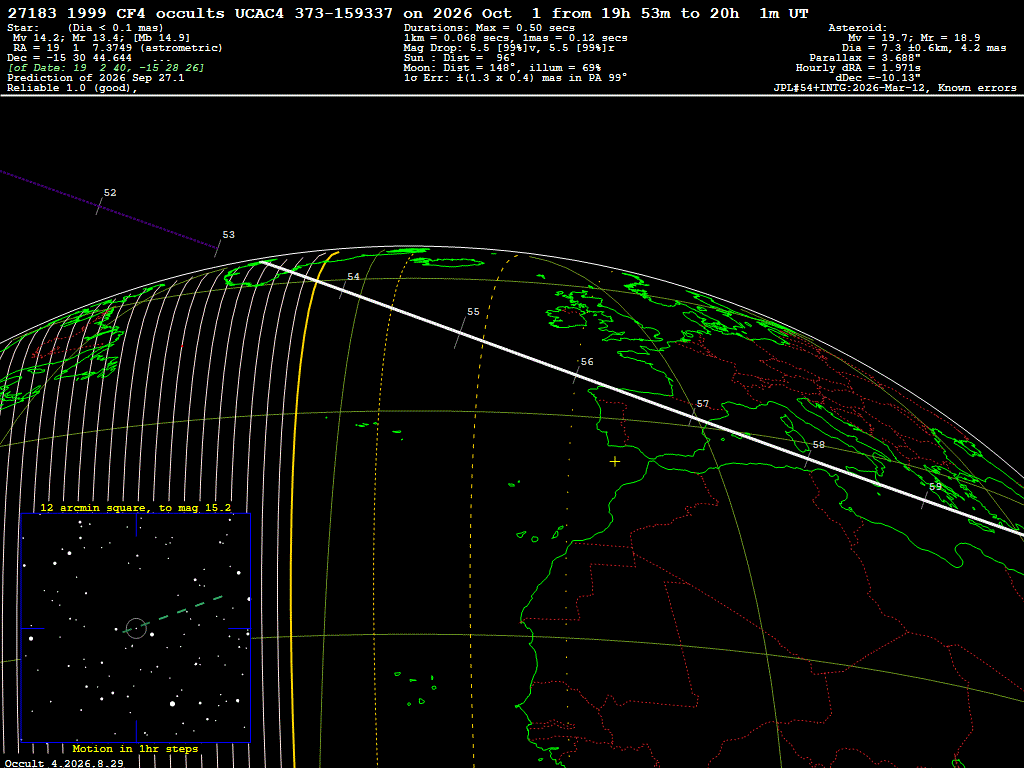Click the yellow plus crosshair marker

click(x=615, y=462)
